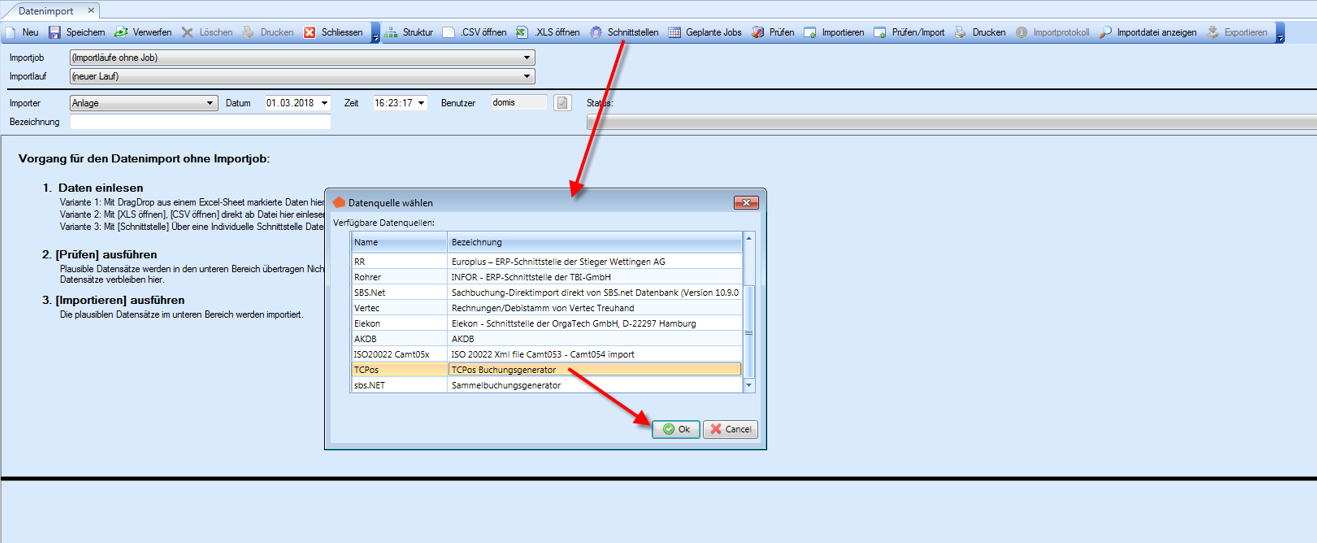Select the Vertec data source row
This screenshot has height=543, width=1317.
(x=546, y=308)
